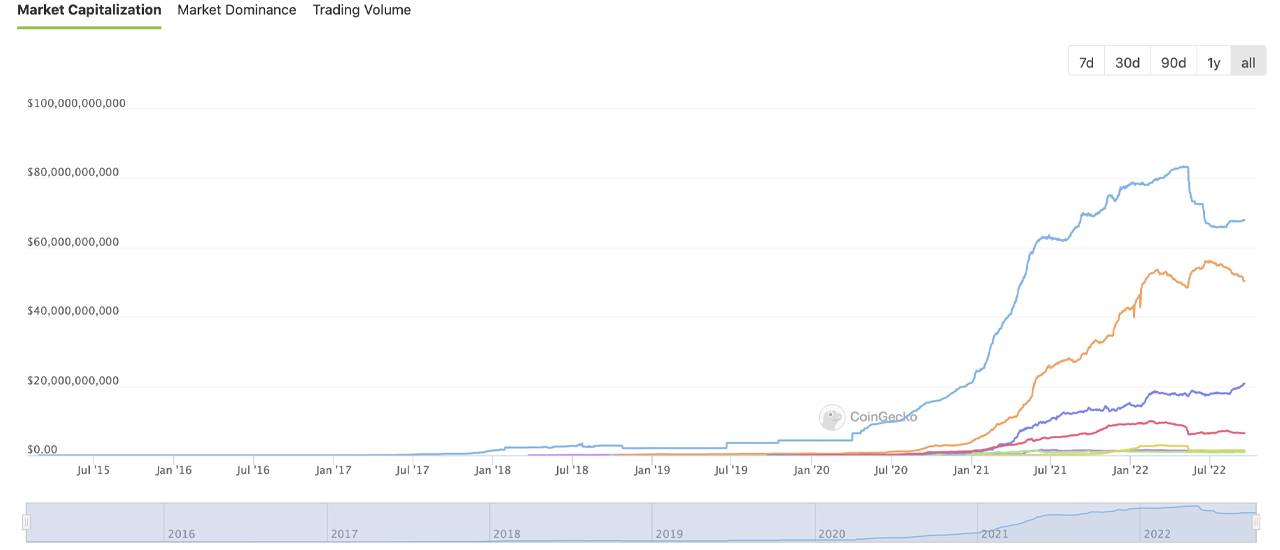This screenshot has width=1280, height=550.
Task: Select the Market Capitalization tab
Action: point(89,10)
